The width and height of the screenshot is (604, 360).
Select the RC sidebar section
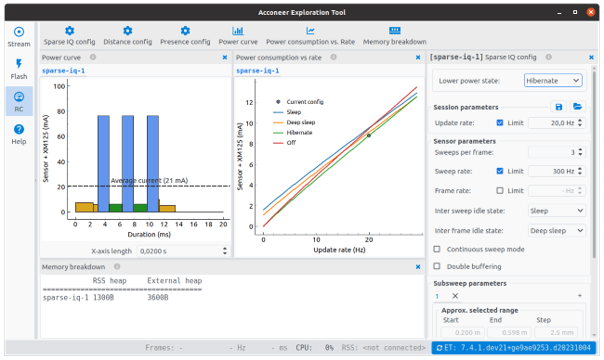[x=19, y=101]
